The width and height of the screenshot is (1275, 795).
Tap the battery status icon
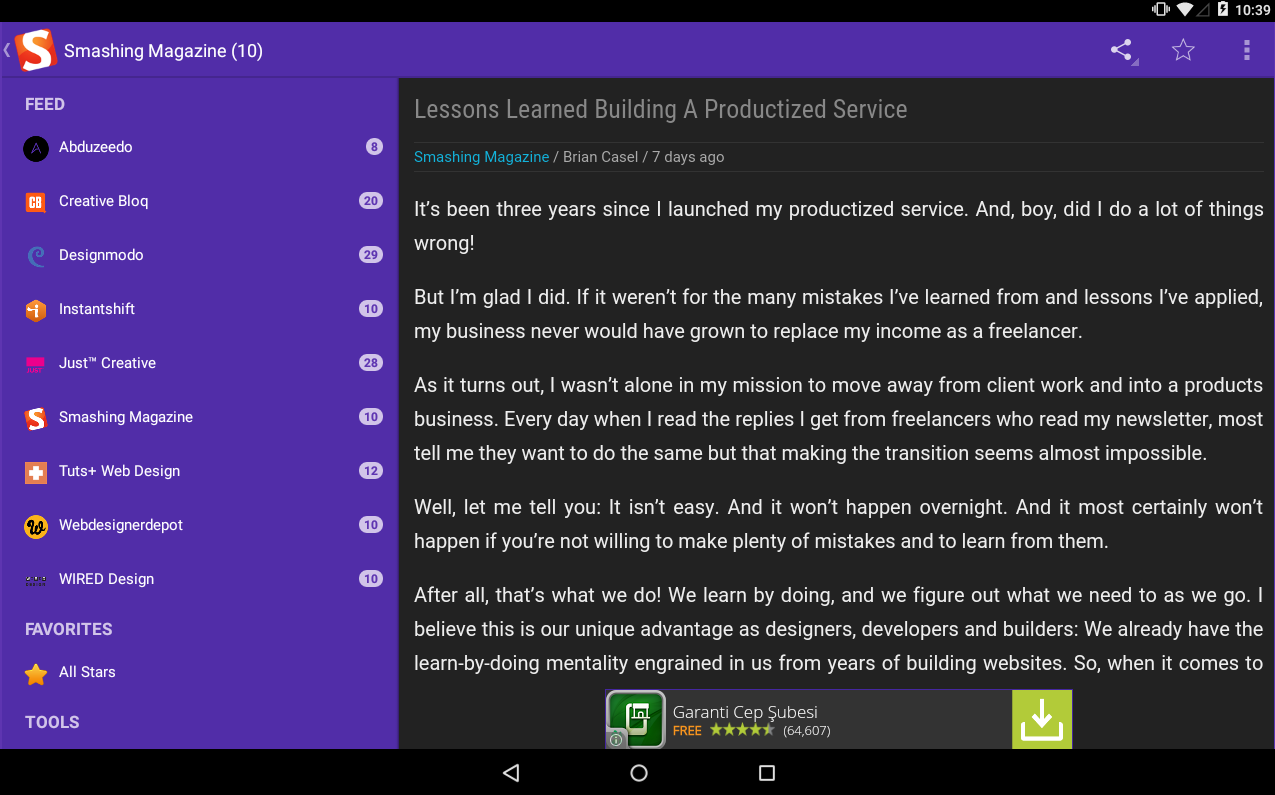[x=1222, y=10]
